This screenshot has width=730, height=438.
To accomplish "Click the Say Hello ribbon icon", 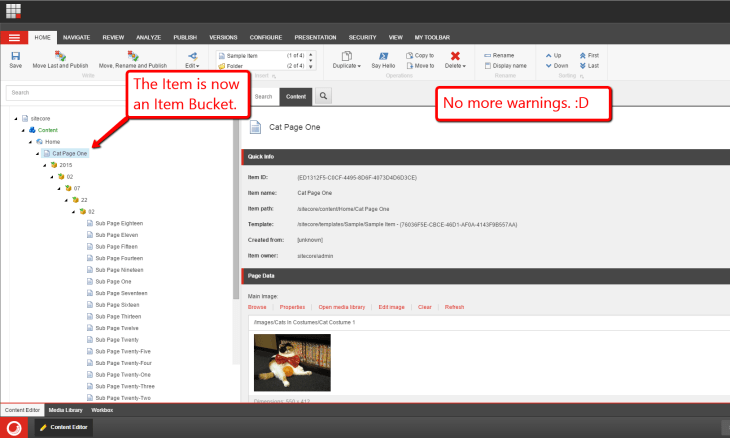I will click(383, 57).
